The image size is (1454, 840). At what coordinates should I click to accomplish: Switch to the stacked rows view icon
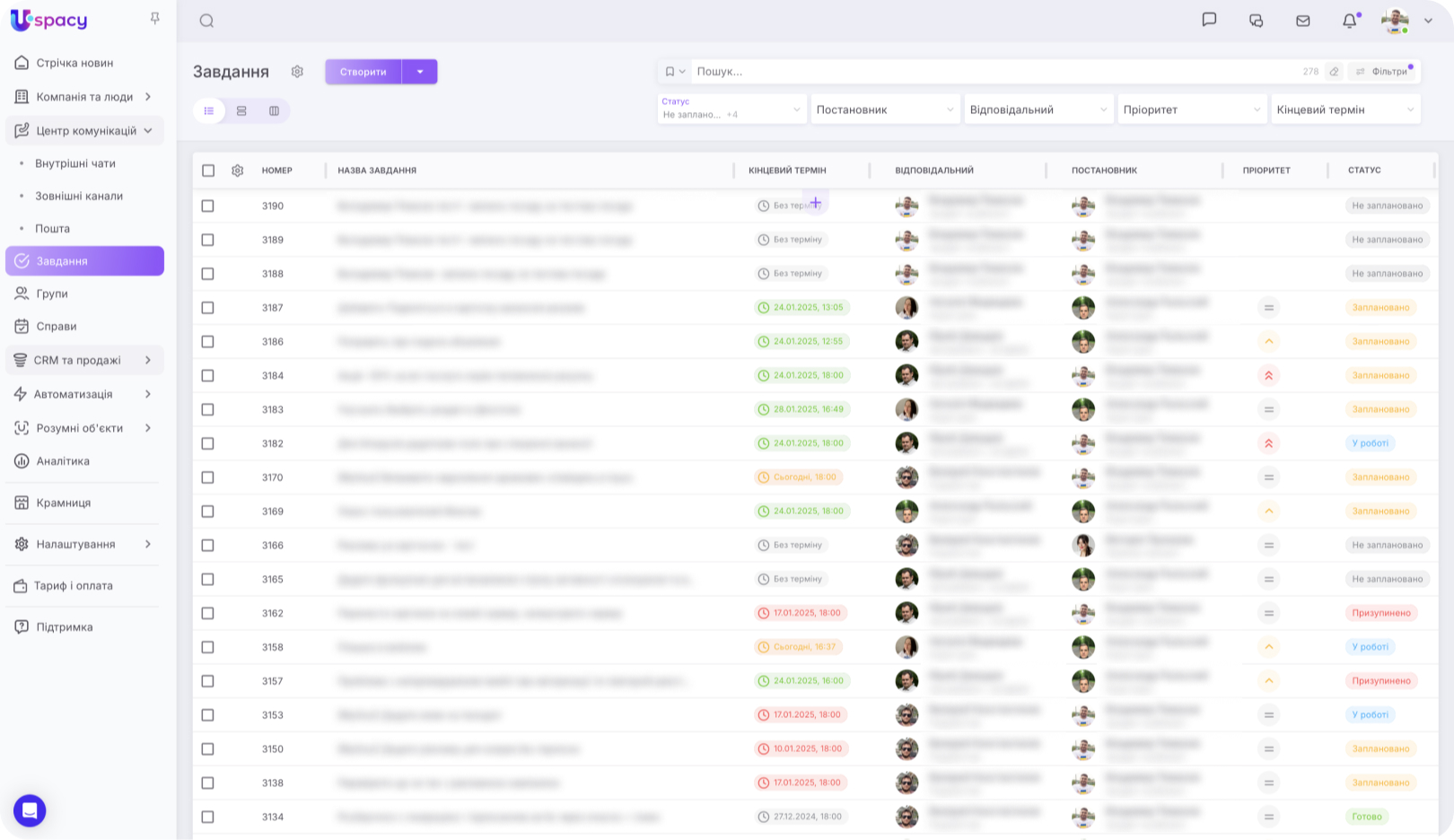tap(241, 110)
